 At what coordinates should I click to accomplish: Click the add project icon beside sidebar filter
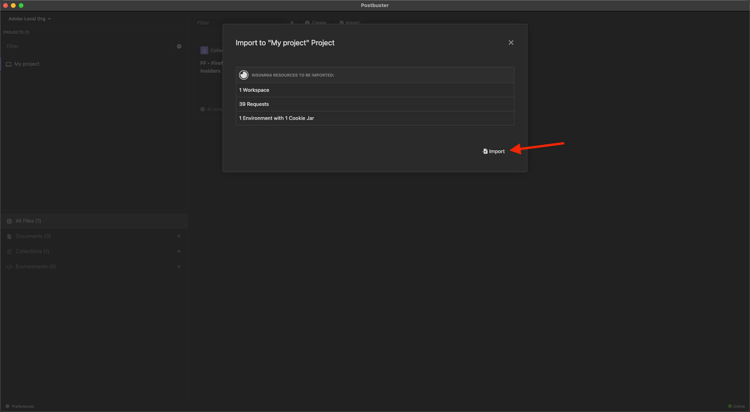[179, 46]
